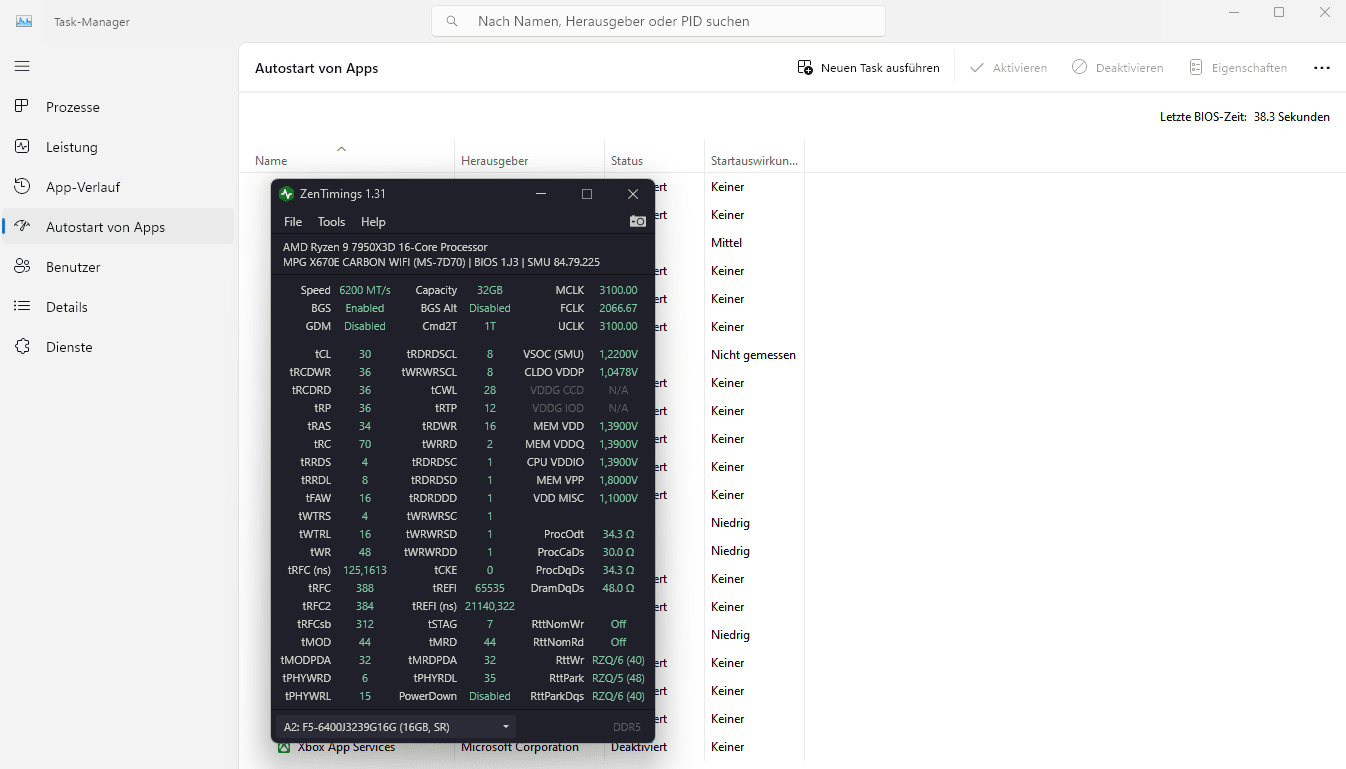1346x769 pixels.
Task: Open the Help menu in ZenTimings
Action: (x=373, y=222)
